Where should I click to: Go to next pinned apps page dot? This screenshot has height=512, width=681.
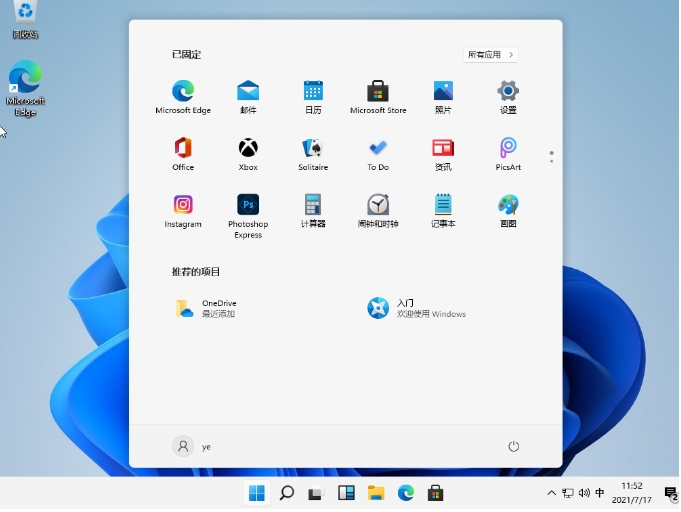click(551, 161)
